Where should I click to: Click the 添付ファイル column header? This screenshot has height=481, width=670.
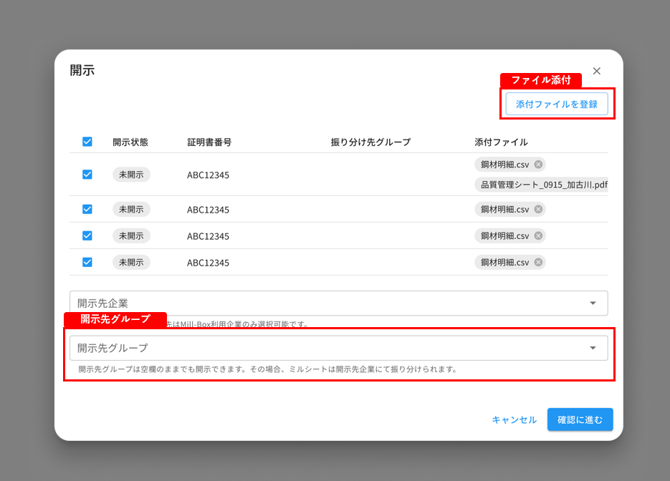pos(501,142)
